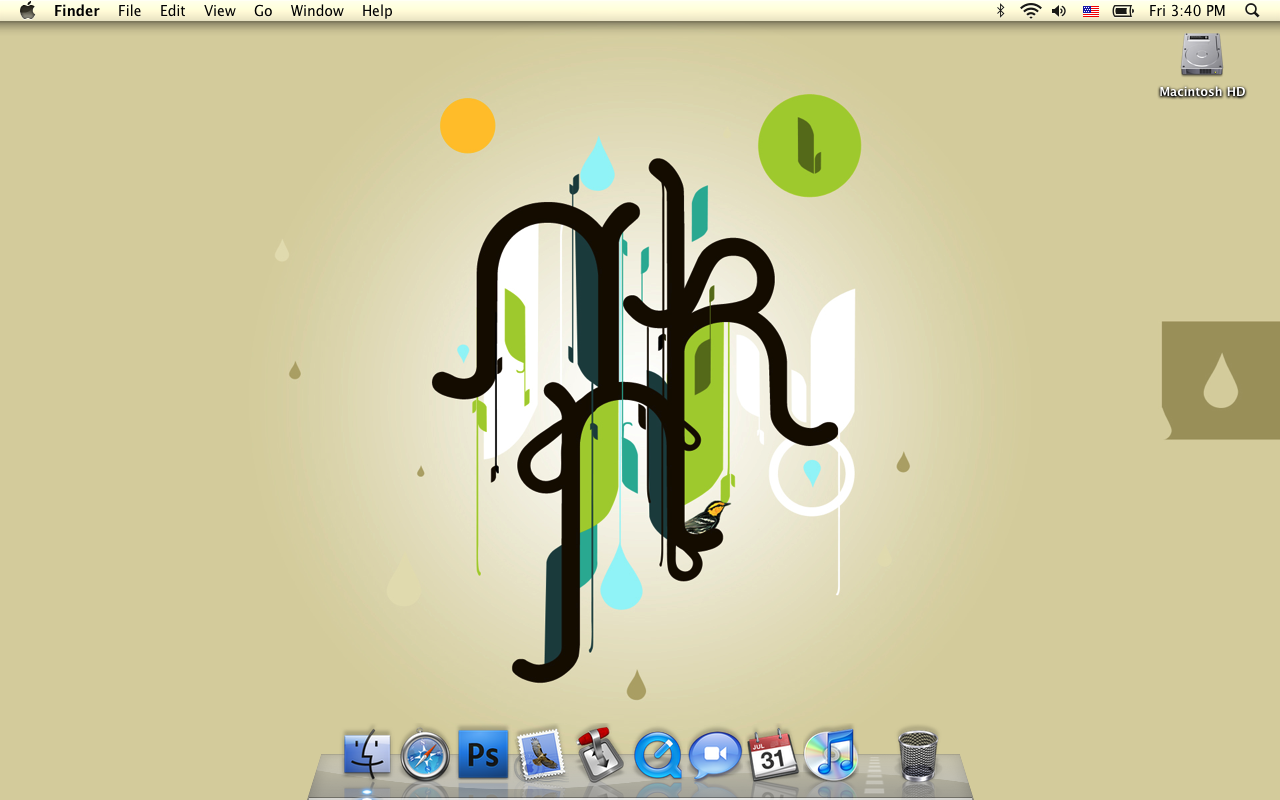Launch iTunes from the Dock

click(x=831, y=755)
